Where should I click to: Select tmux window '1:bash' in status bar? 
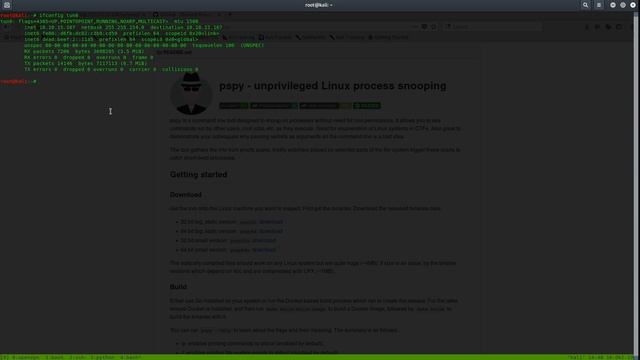coord(54,358)
